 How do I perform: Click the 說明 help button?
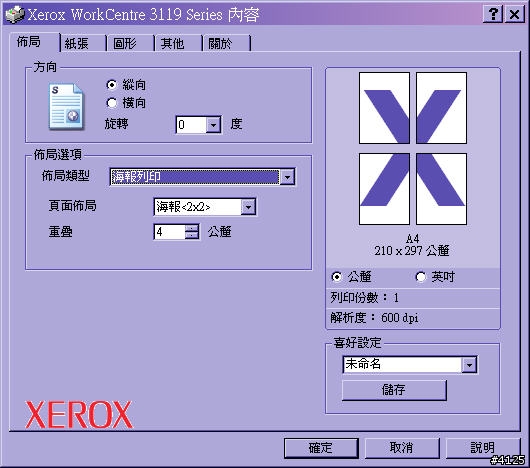click(483, 448)
